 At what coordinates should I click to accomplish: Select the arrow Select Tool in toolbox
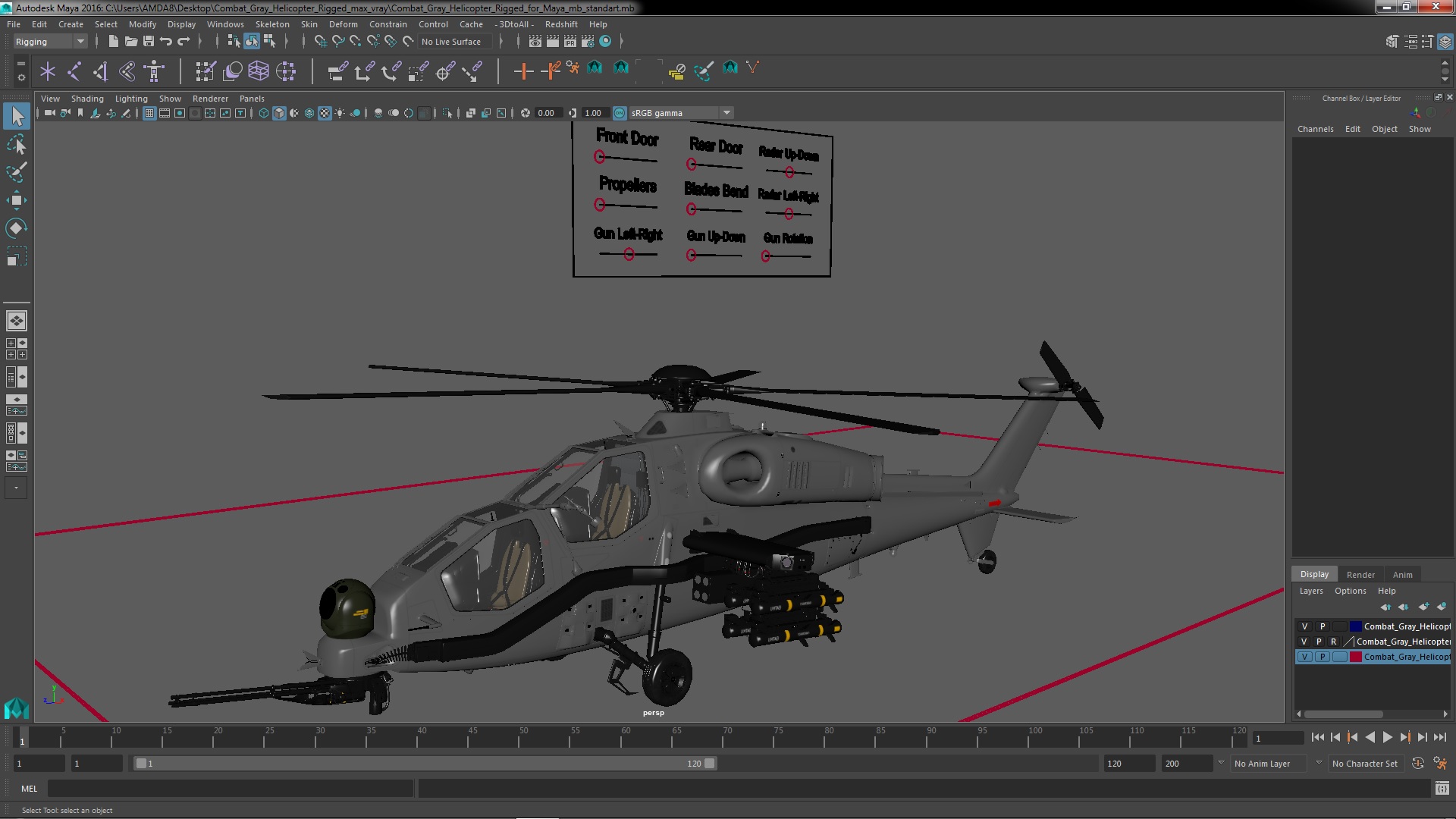tap(17, 116)
